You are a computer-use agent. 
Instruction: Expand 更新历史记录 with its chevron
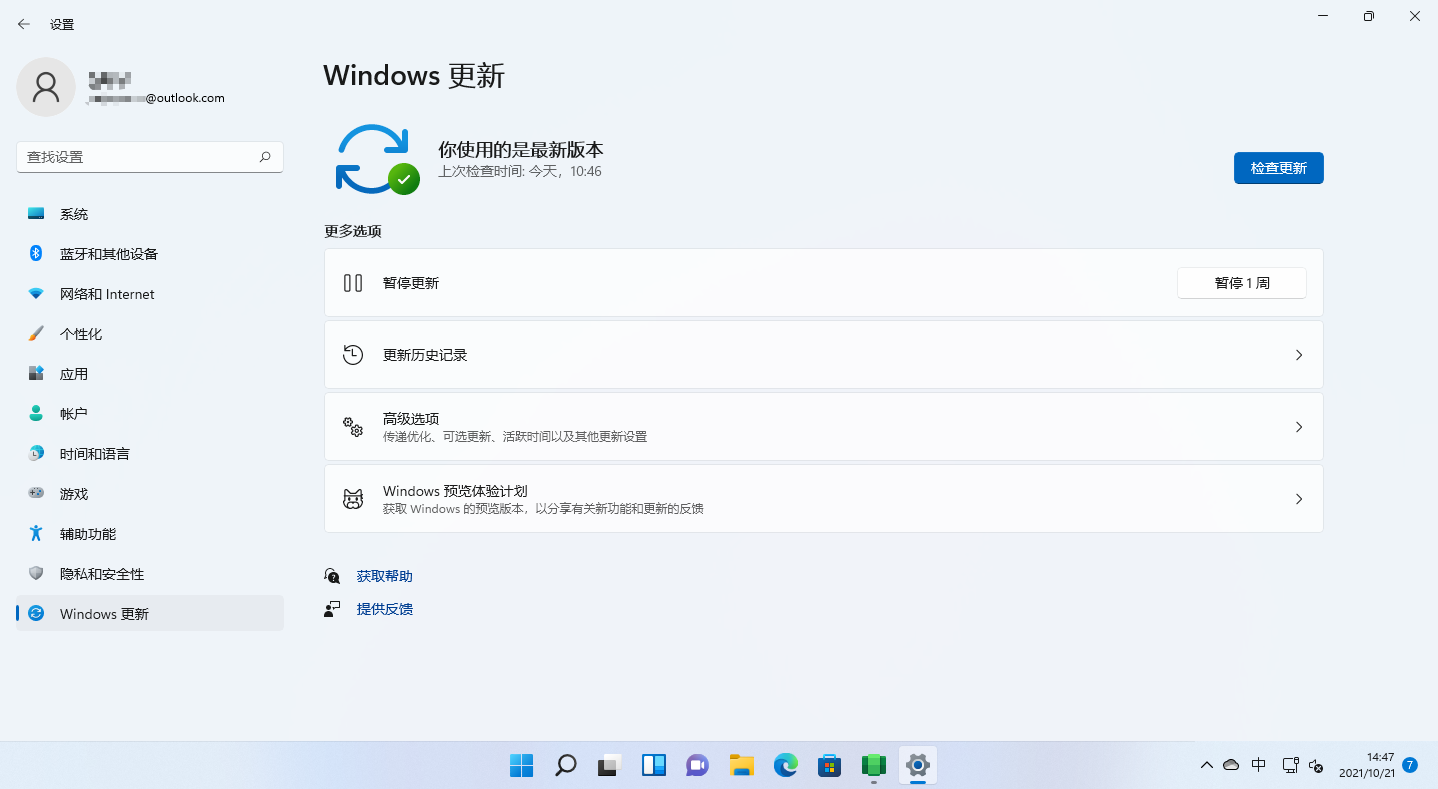[x=1299, y=355]
